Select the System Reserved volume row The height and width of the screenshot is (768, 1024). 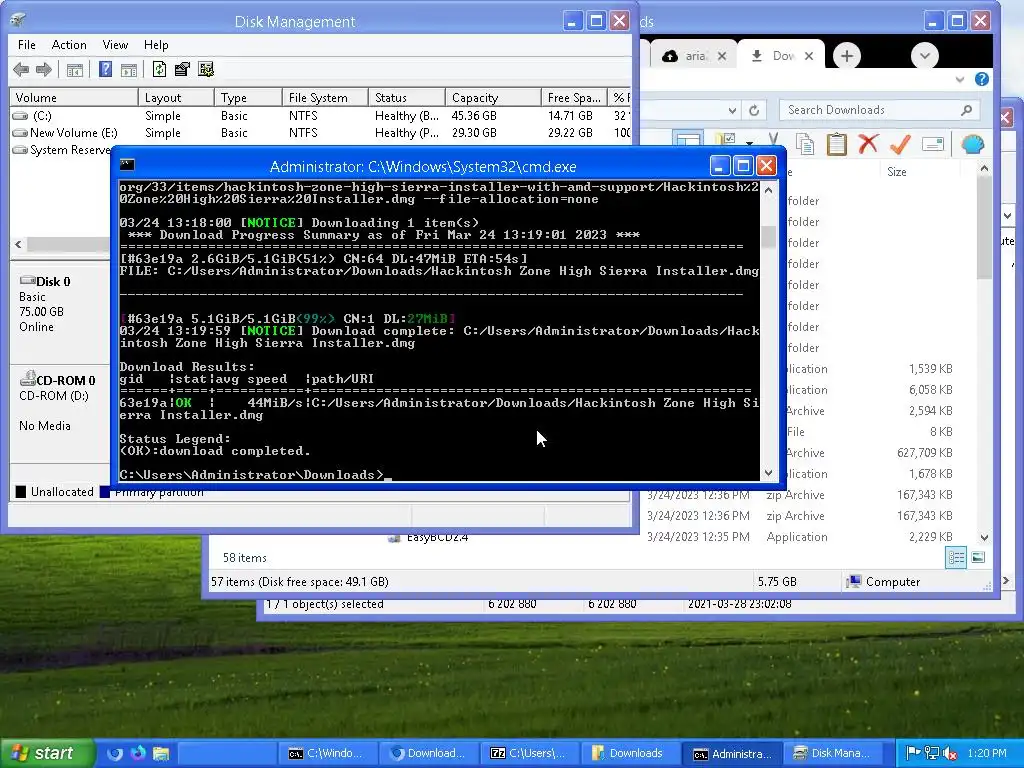pos(61,150)
